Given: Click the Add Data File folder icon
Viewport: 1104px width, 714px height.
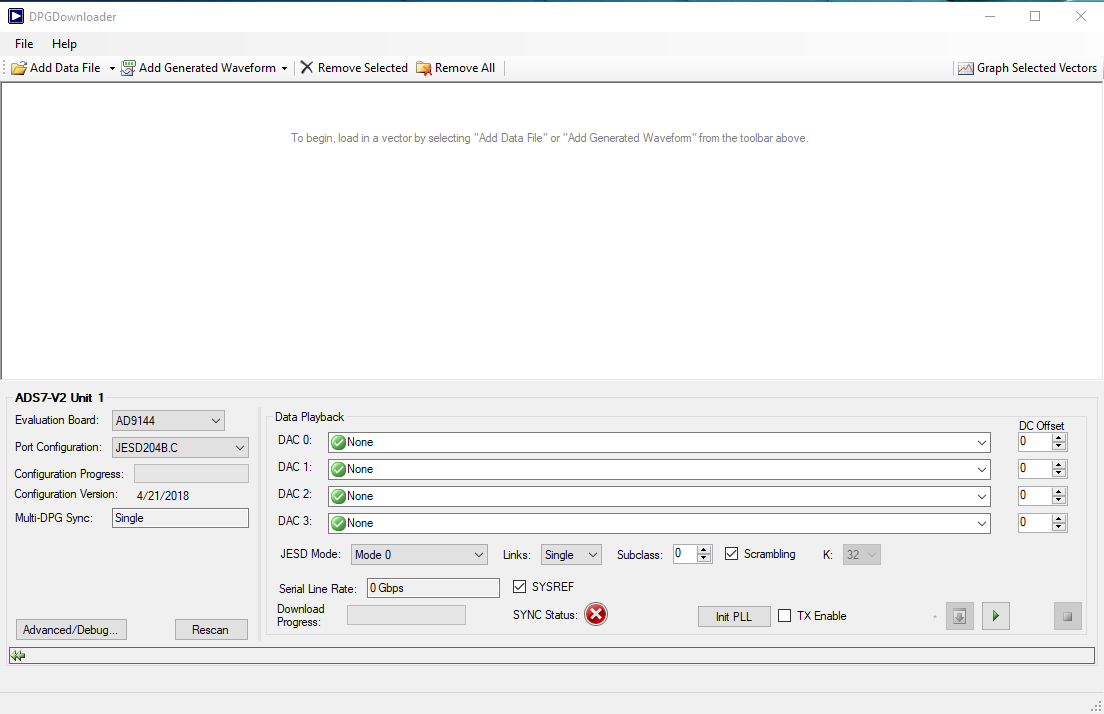Looking at the screenshot, I should [19, 68].
